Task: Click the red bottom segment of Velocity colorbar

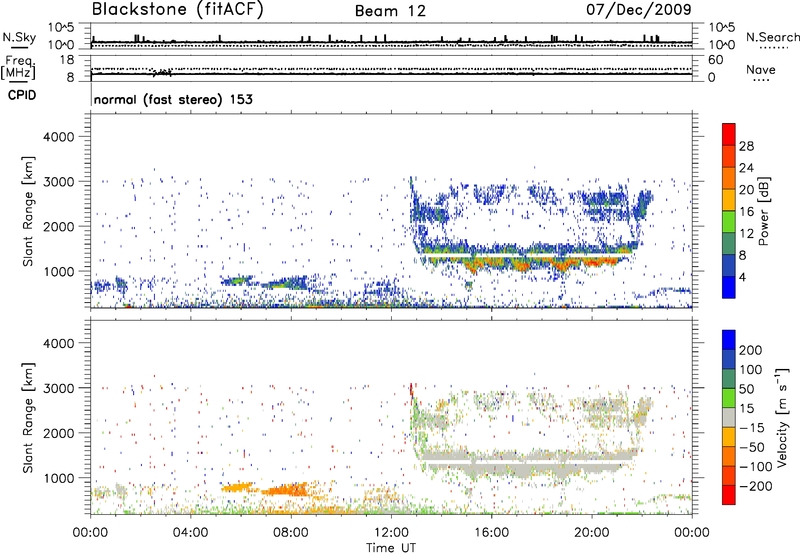Action: (729, 495)
